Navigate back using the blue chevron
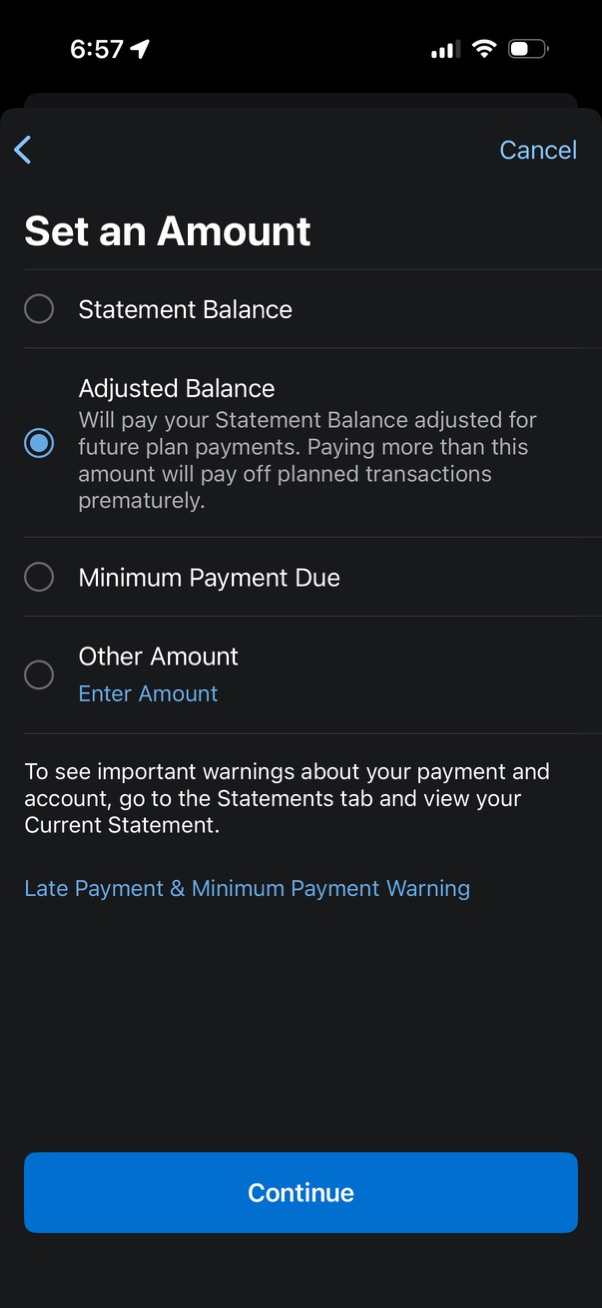Image resolution: width=602 pixels, height=1308 pixels. pyautogui.click(x=22, y=149)
